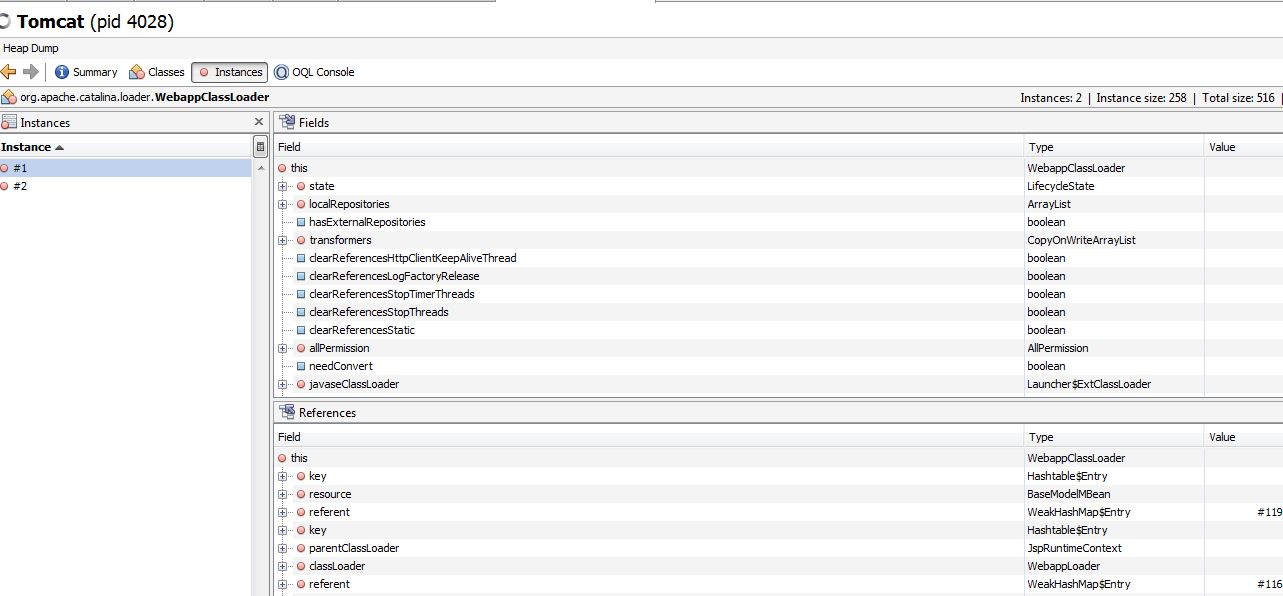Select instance #1 in the list

(x=20, y=168)
